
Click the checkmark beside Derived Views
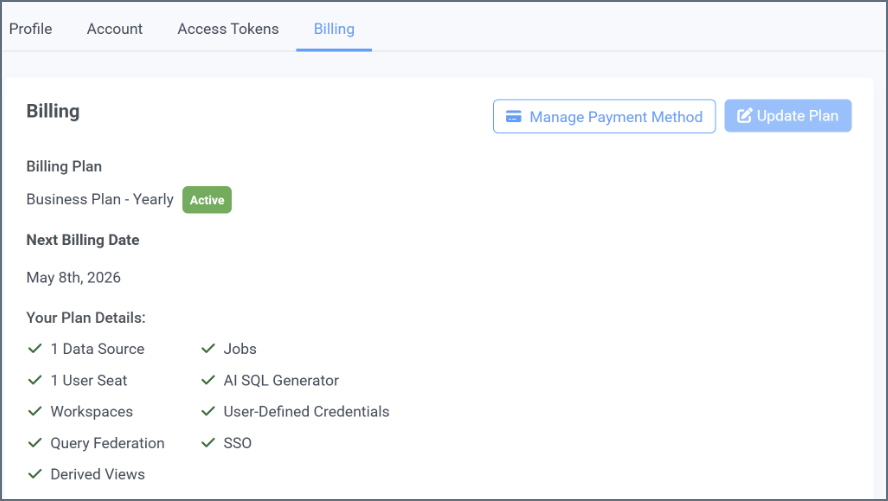click(x=35, y=474)
